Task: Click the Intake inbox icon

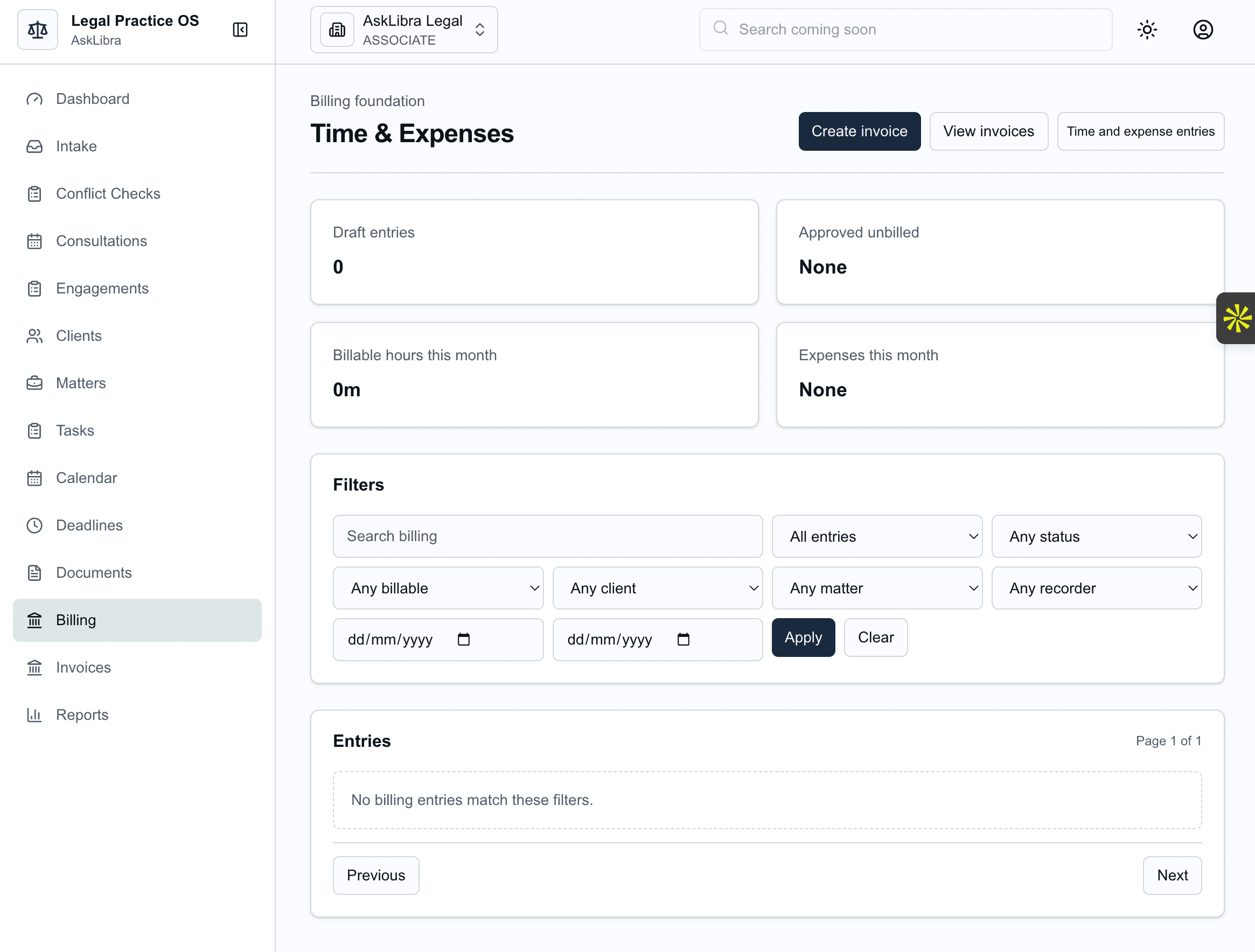Action: pos(34,146)
